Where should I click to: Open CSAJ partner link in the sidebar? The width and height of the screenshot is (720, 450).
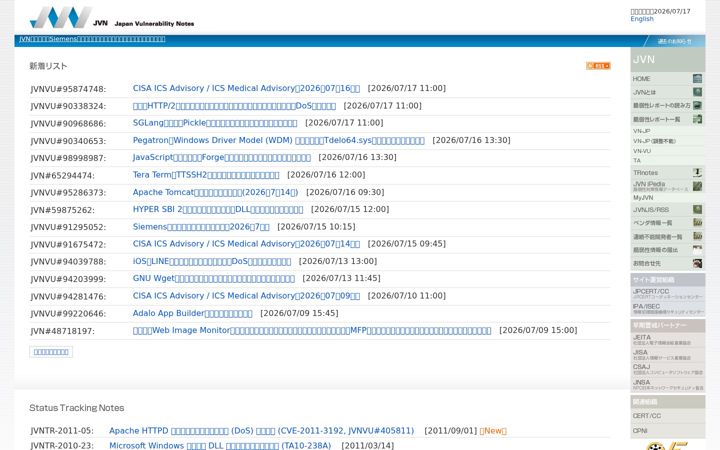tap(668, 369)
